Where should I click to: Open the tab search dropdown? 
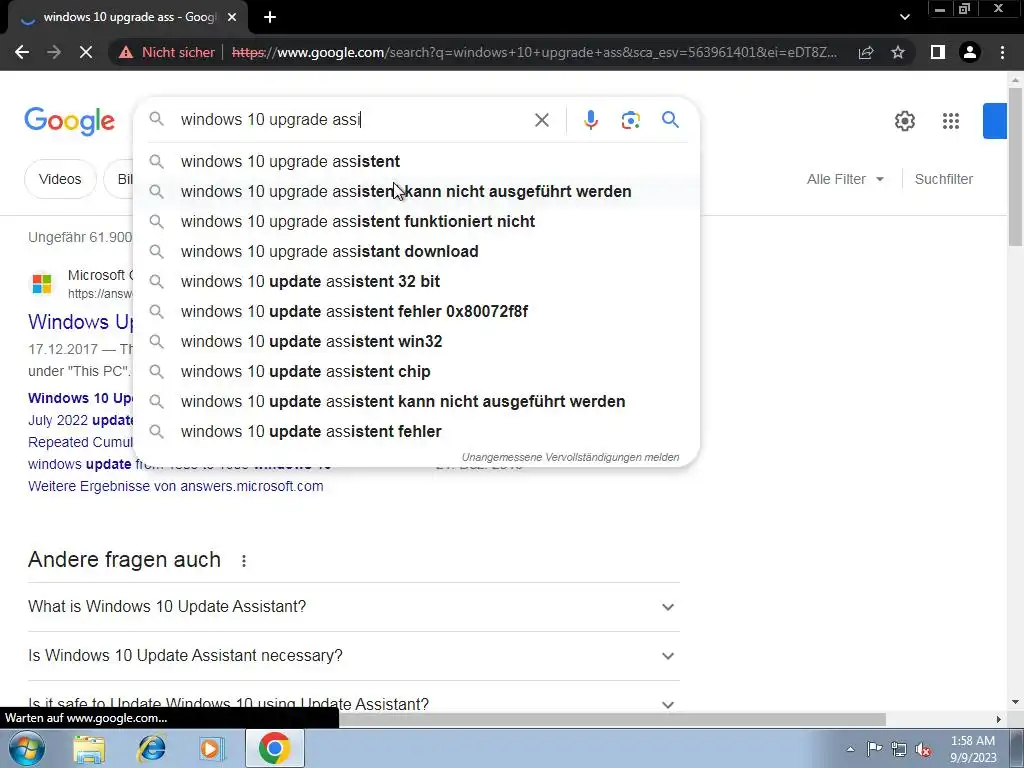(x=904, y=17)
